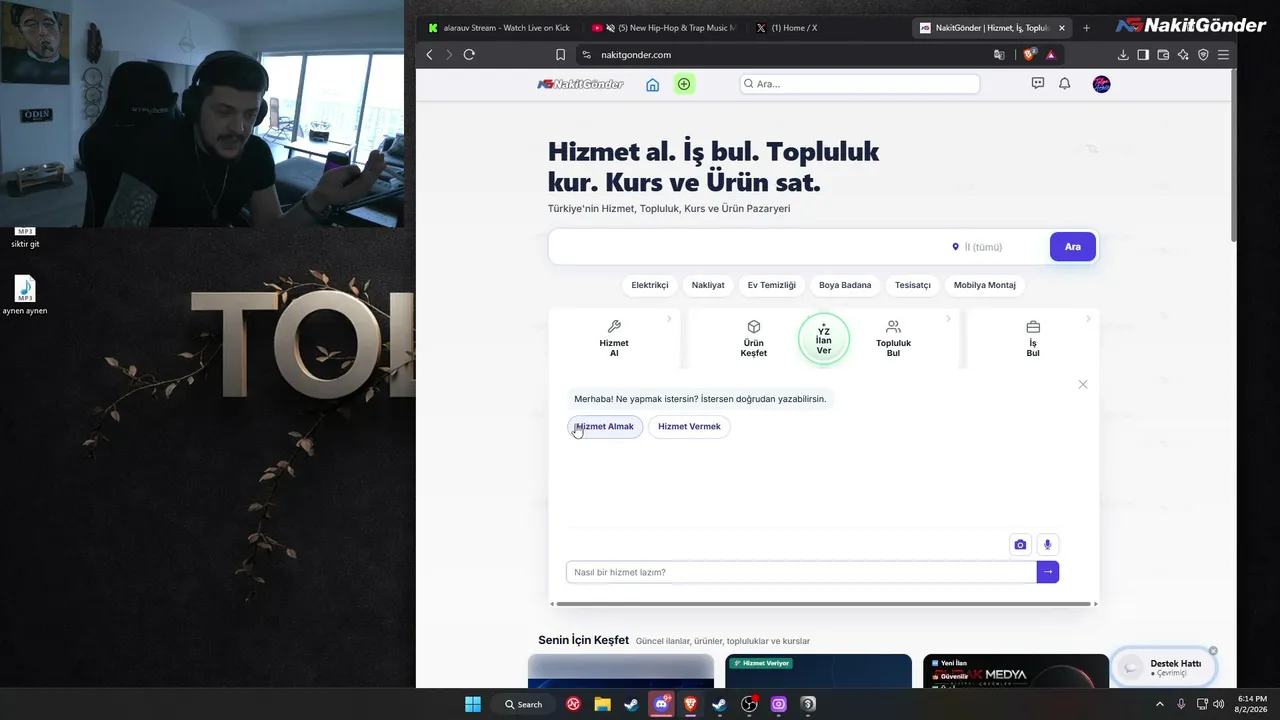Open the İş Bul category card
The width and height of the screenshot is (1280, 720).
tap(1033, 339)
